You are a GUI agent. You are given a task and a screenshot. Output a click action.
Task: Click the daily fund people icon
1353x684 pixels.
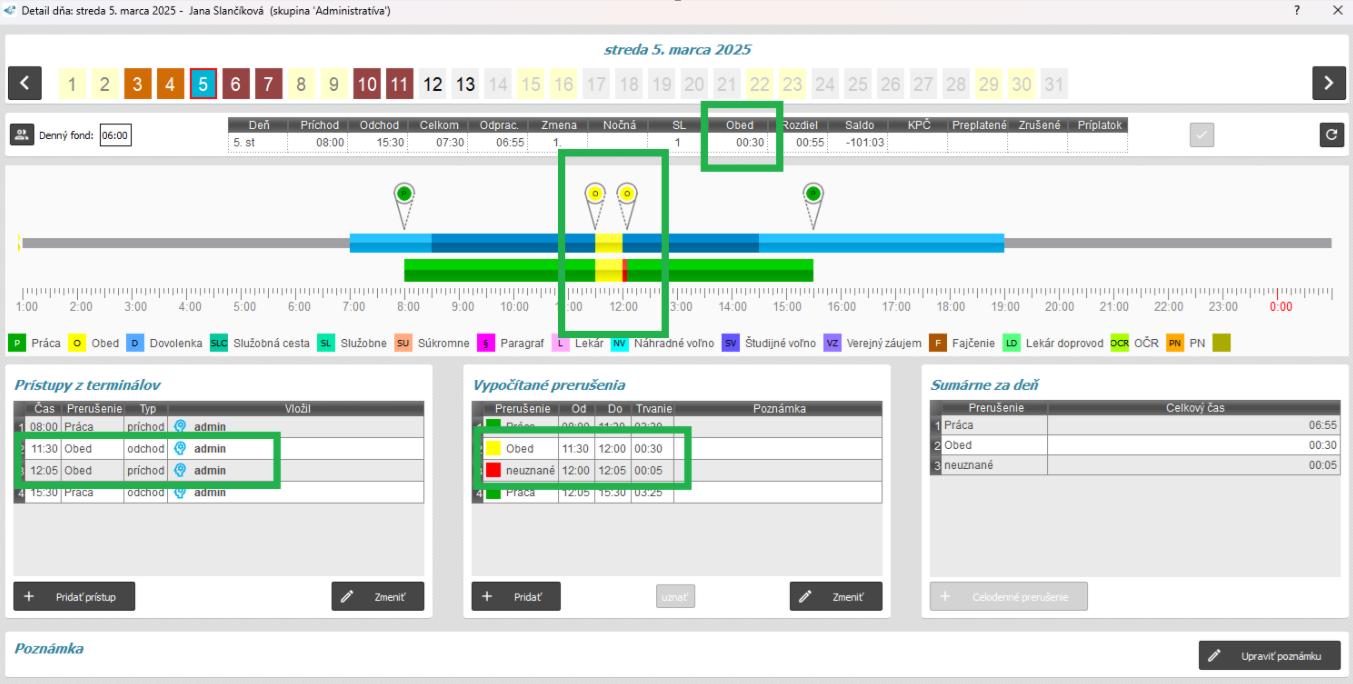22,136
